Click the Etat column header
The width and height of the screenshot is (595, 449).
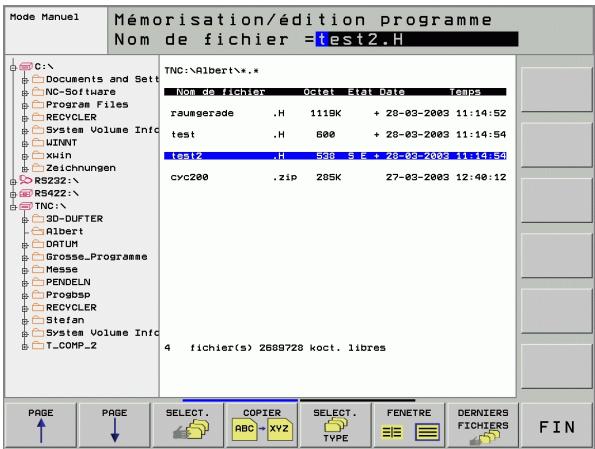(360, 92)
